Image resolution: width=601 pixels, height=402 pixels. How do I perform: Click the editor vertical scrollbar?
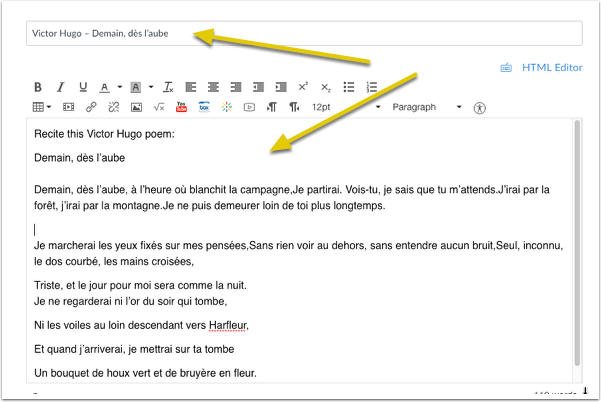coord(577,243)
